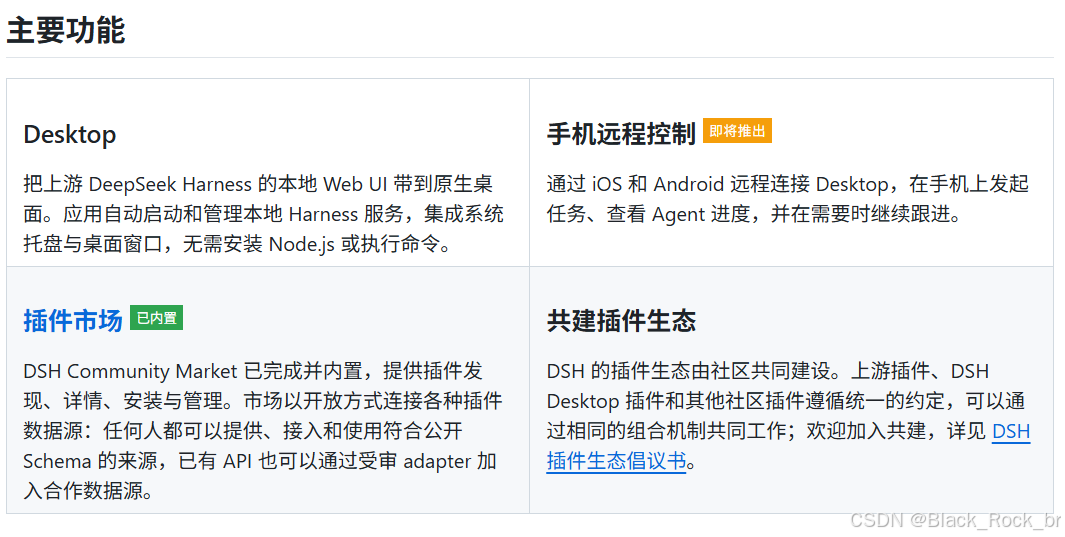
Task: Open the DSH 插件生态倡议书 link
Action: 616,461
